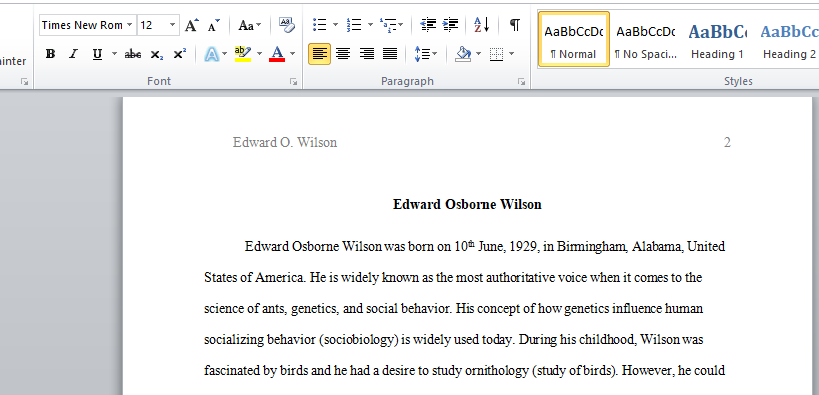819x395 pixels.
Task: Click the Shading paint bucket icon
Action: pyautogui.click(x=463, y=53)
